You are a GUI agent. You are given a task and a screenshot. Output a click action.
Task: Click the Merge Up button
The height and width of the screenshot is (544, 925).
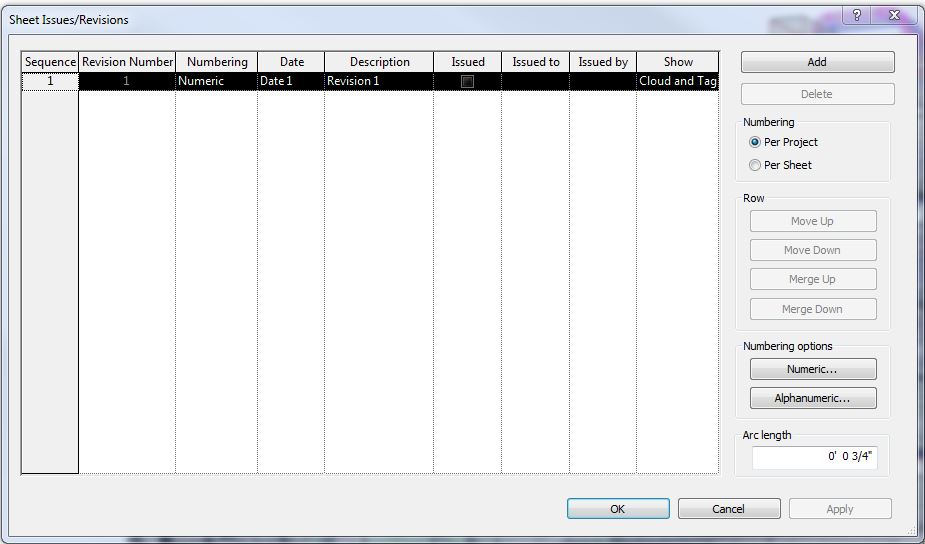[813, 279]
